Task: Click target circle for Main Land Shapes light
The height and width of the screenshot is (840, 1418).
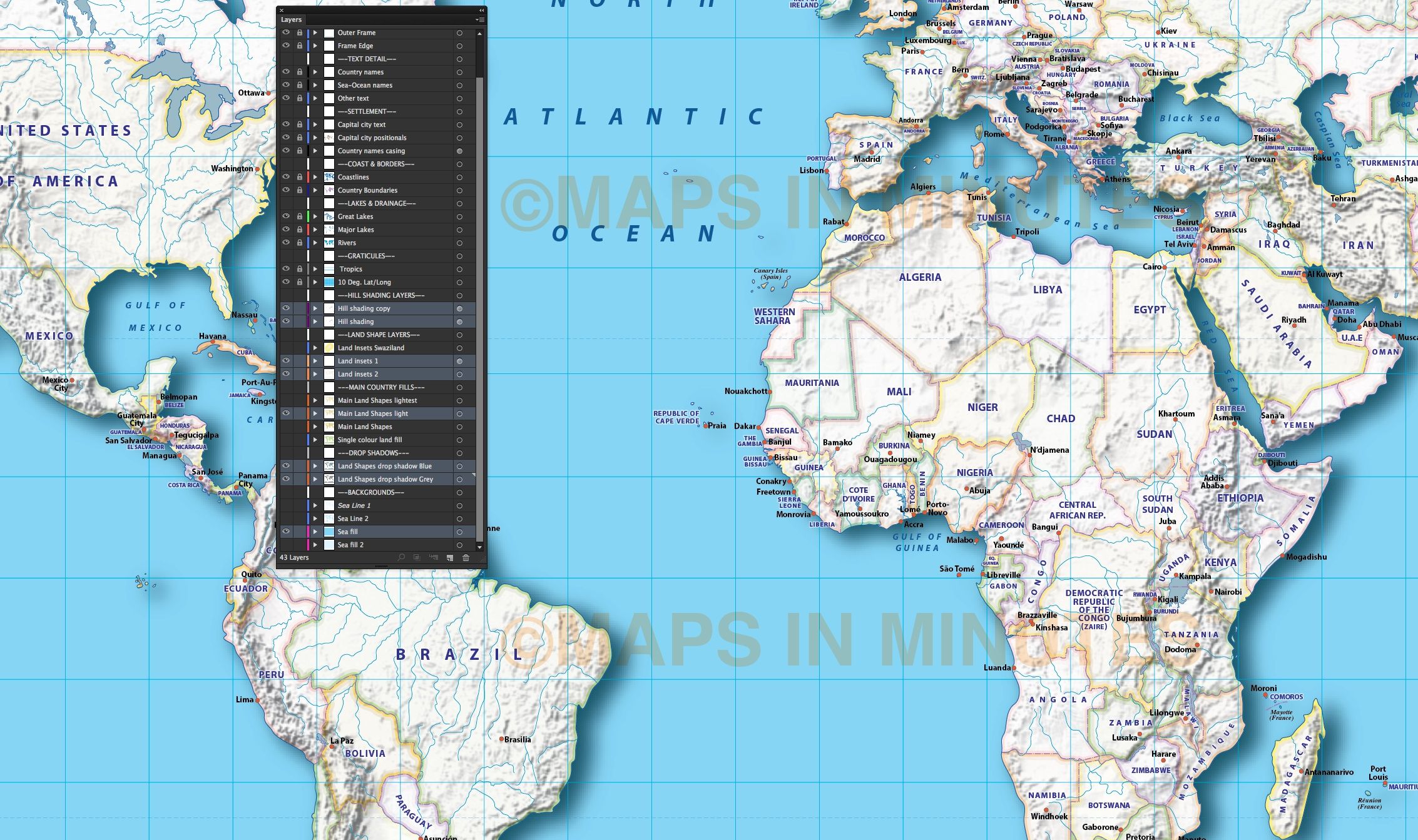Action: [460, 413]
